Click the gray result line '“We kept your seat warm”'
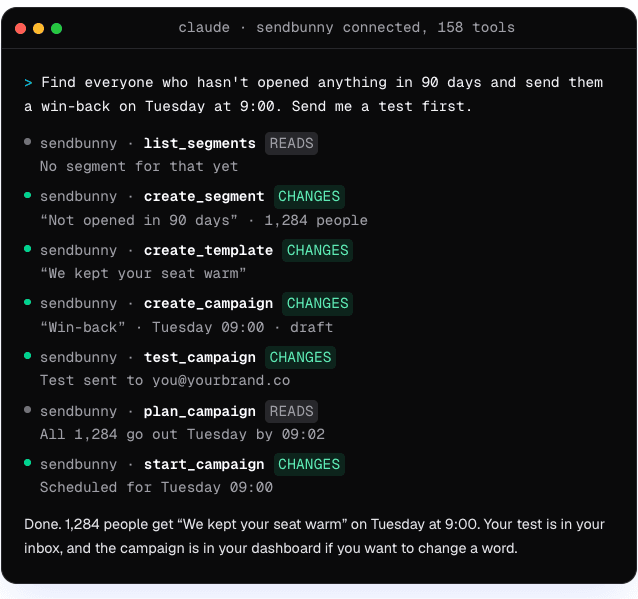Screen dimensions: 638x599 click(x=143, y=273)
